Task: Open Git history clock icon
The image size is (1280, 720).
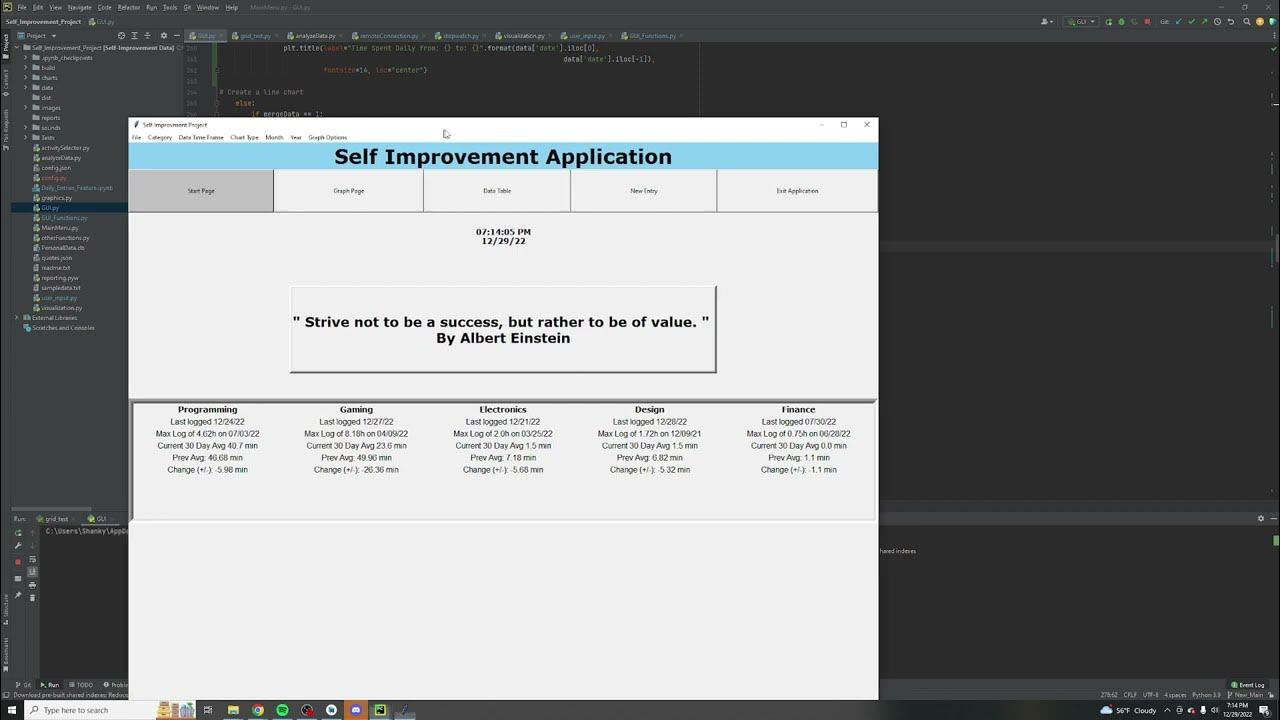Action: (x=1216, y=21)
